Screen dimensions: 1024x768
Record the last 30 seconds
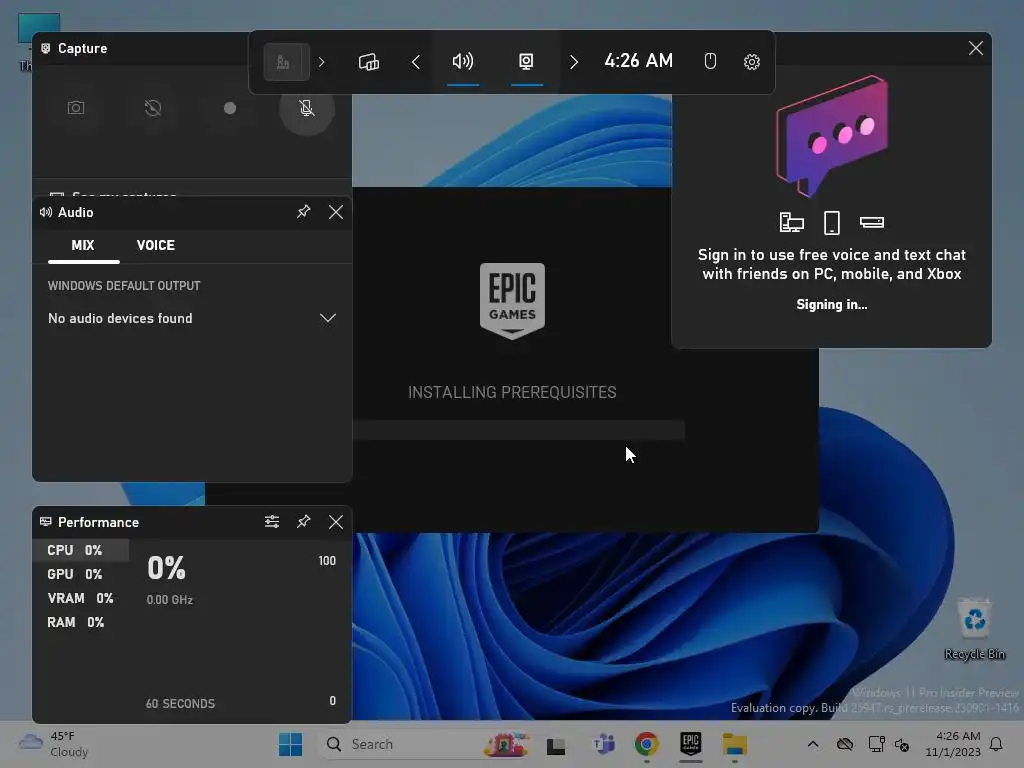pyautogui.click(x=153, y=108)
